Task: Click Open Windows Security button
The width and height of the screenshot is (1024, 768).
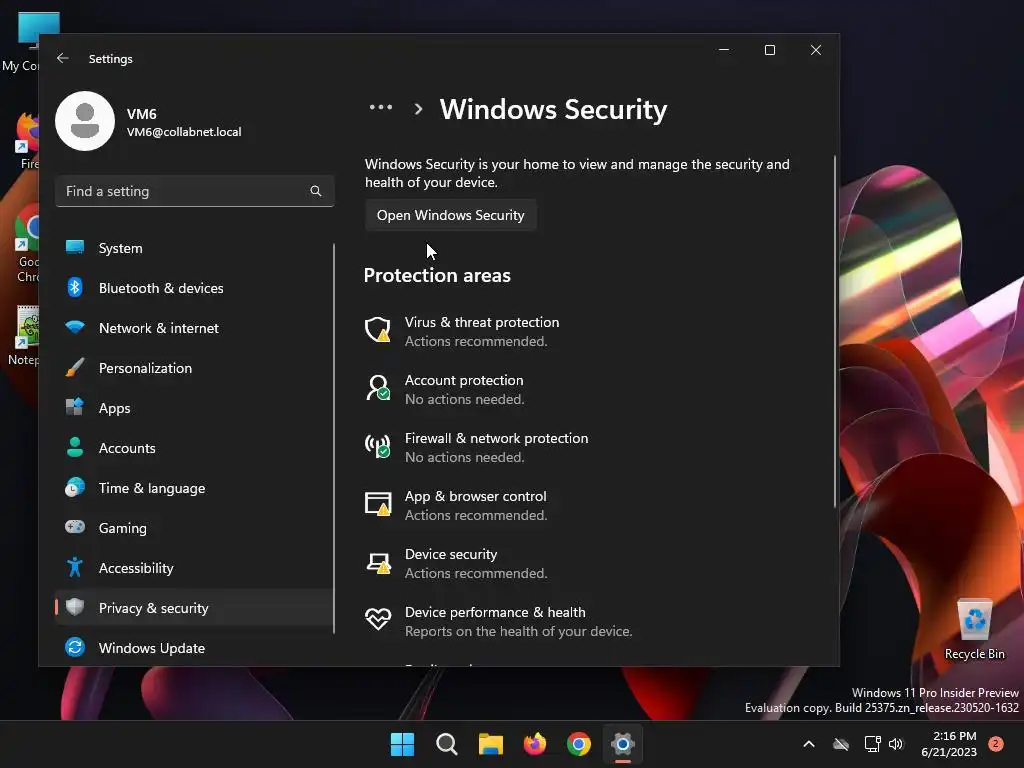Action: 451,215
